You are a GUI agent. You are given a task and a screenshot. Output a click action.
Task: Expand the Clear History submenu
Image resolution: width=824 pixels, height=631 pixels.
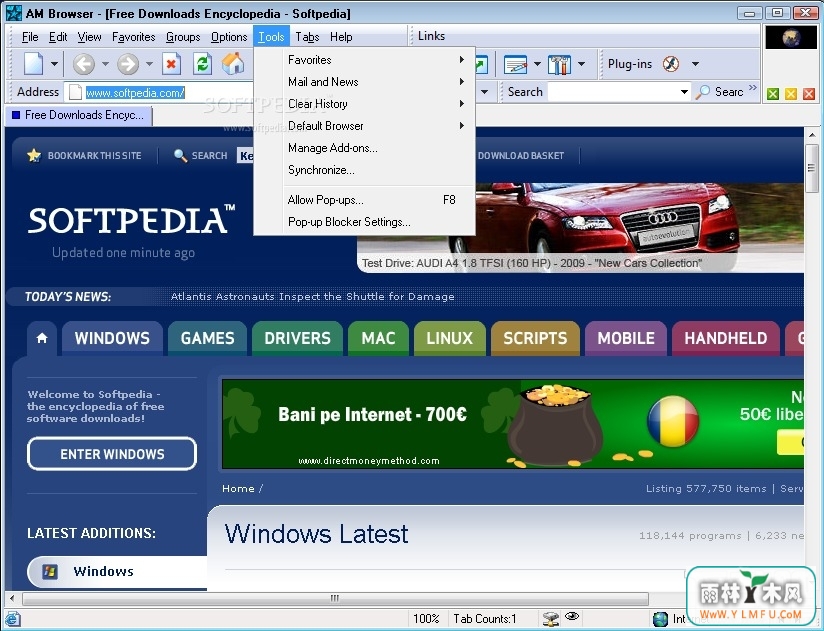[x=365, y=104]
